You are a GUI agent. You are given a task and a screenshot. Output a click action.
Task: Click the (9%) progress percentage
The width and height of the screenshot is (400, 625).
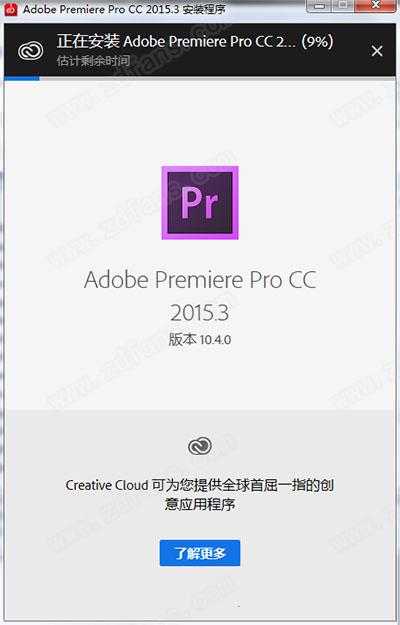[x=317, y=42]
